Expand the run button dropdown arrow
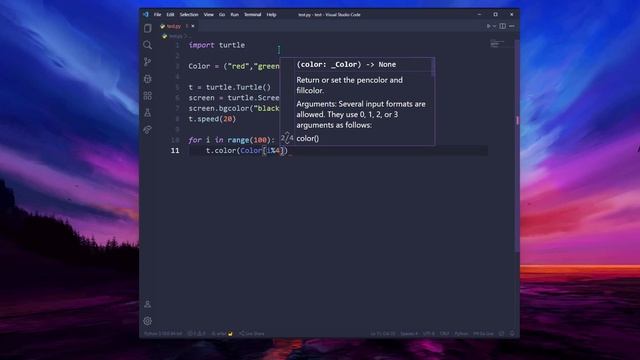 [494, 26]
